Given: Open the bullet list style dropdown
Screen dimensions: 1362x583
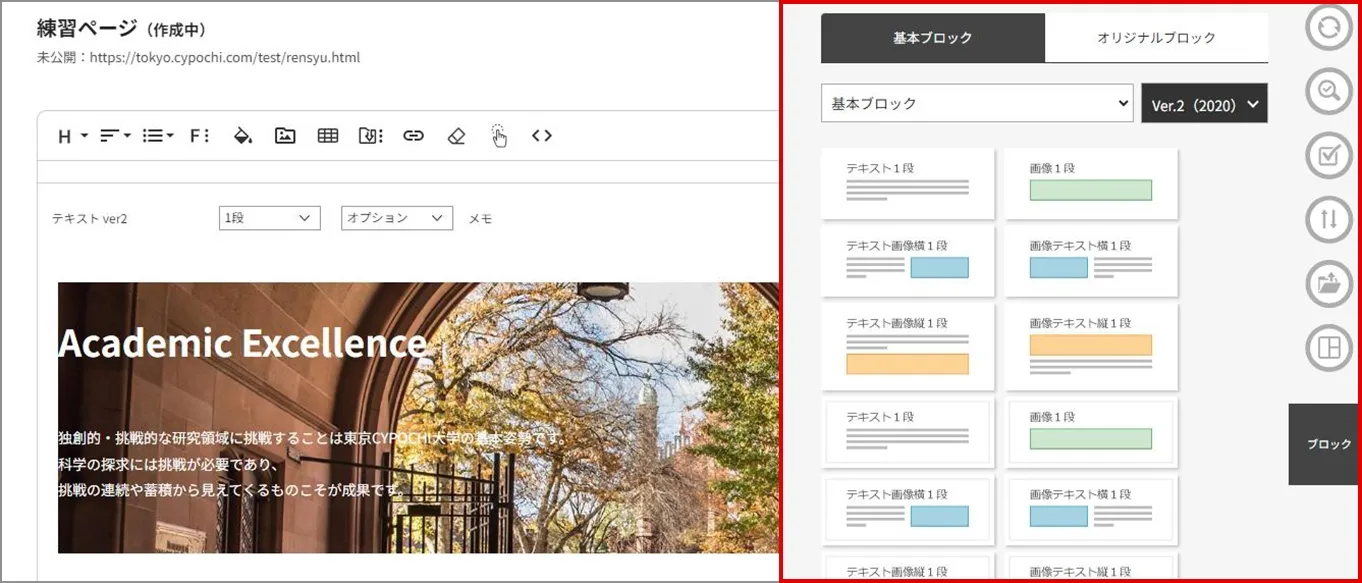Looking at the screenshot, I should tap(158, 136).
